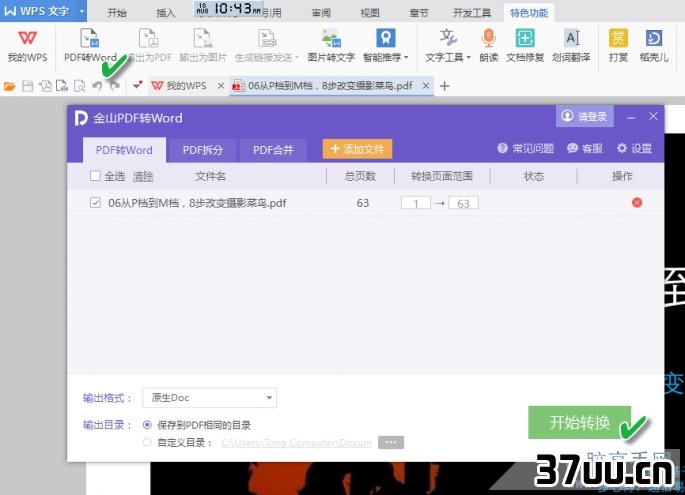This screenshot has width=685, height=495.
Task: Start the 朗读 read-aloud tool
Action: [x=488, y=45]
